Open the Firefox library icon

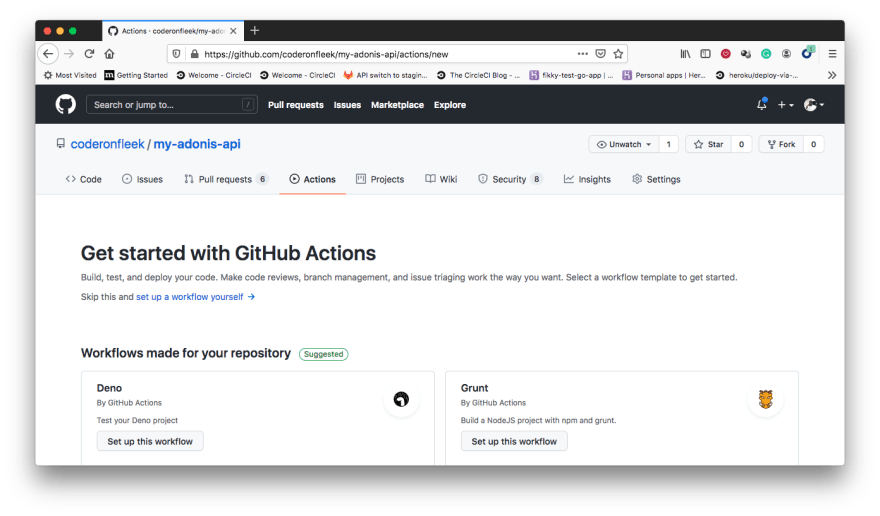(685, 54)
